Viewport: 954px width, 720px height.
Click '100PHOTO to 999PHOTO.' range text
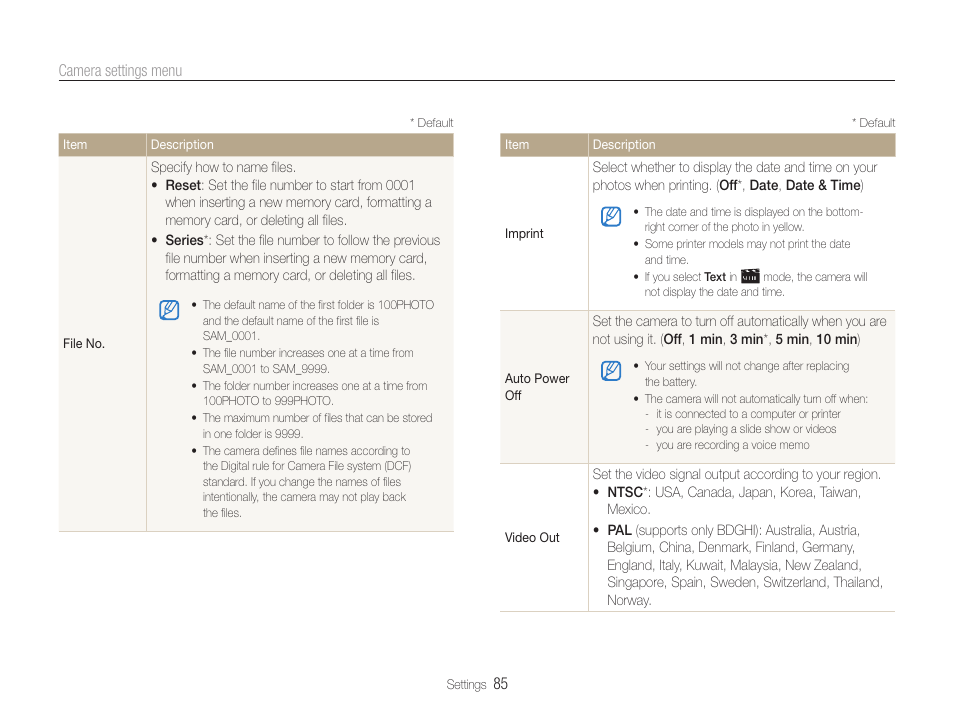[268, 401]
